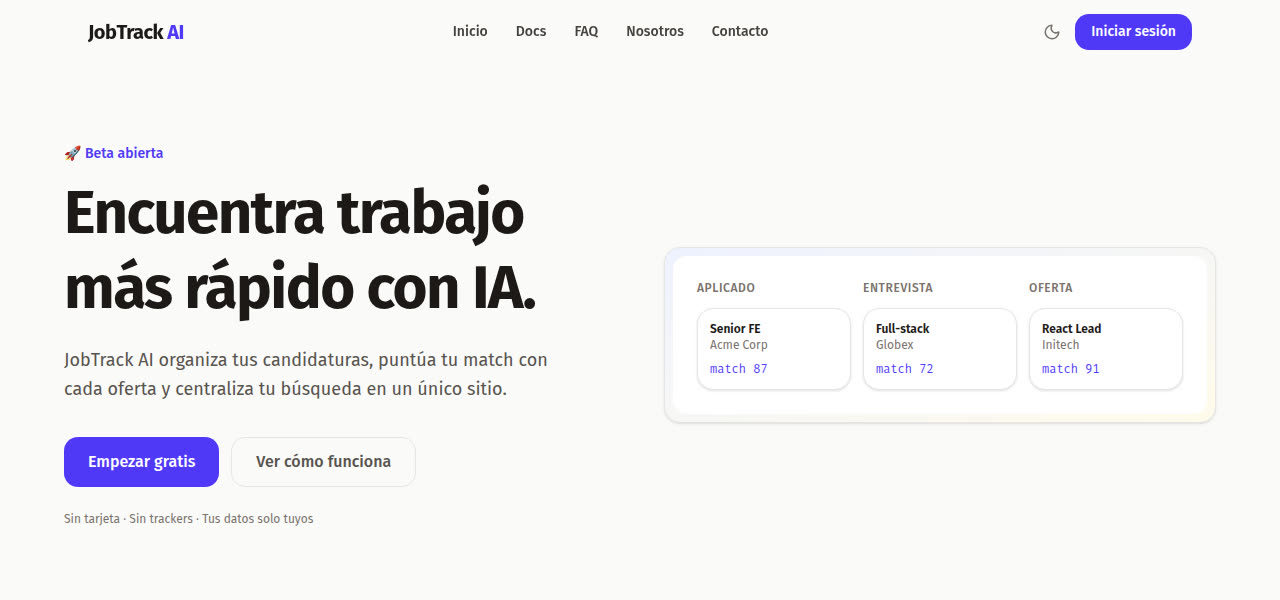Viewport: 1280px width, 600px height.
Task: Click the Initech company name
Action: click(1061, 345)
